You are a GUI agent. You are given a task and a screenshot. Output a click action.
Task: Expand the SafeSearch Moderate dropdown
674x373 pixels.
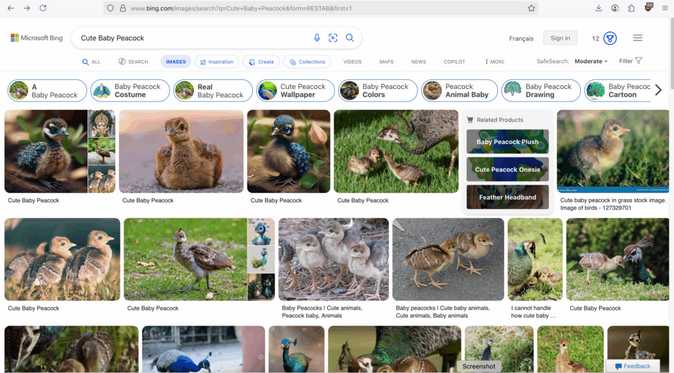click(x=591, y=61)
